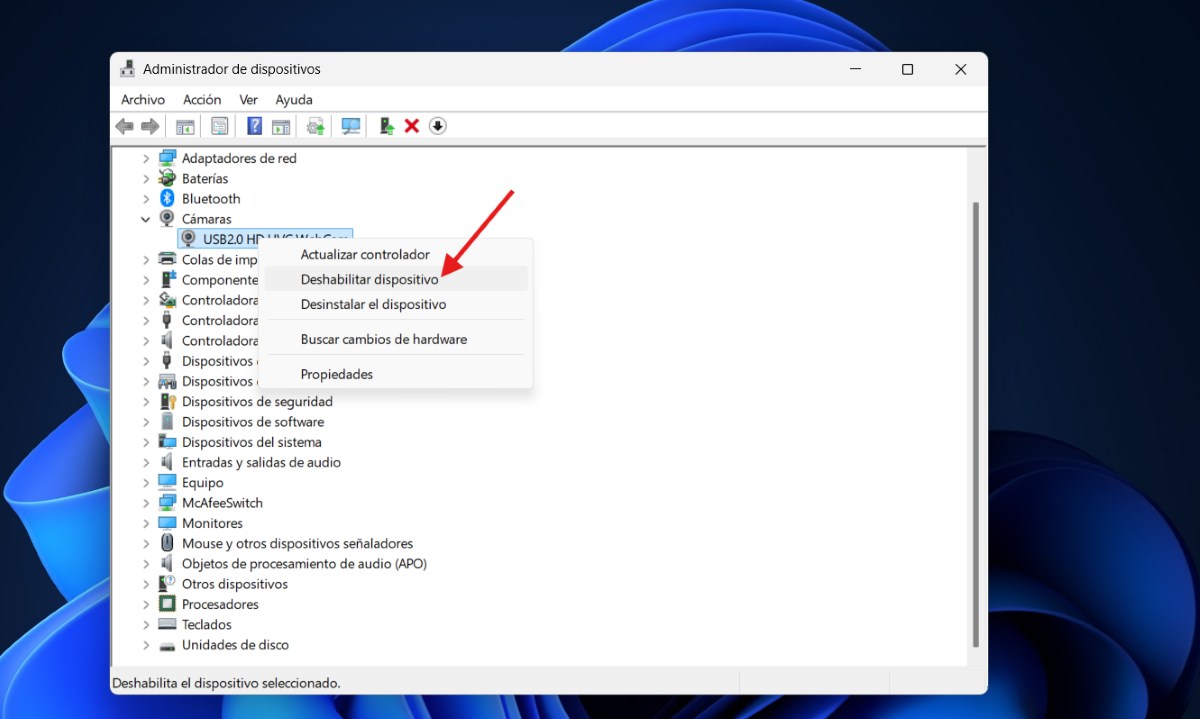Click the forward navigation arrow
The height and width of the screenshot is (719, 1200).
tap(150, 125)
